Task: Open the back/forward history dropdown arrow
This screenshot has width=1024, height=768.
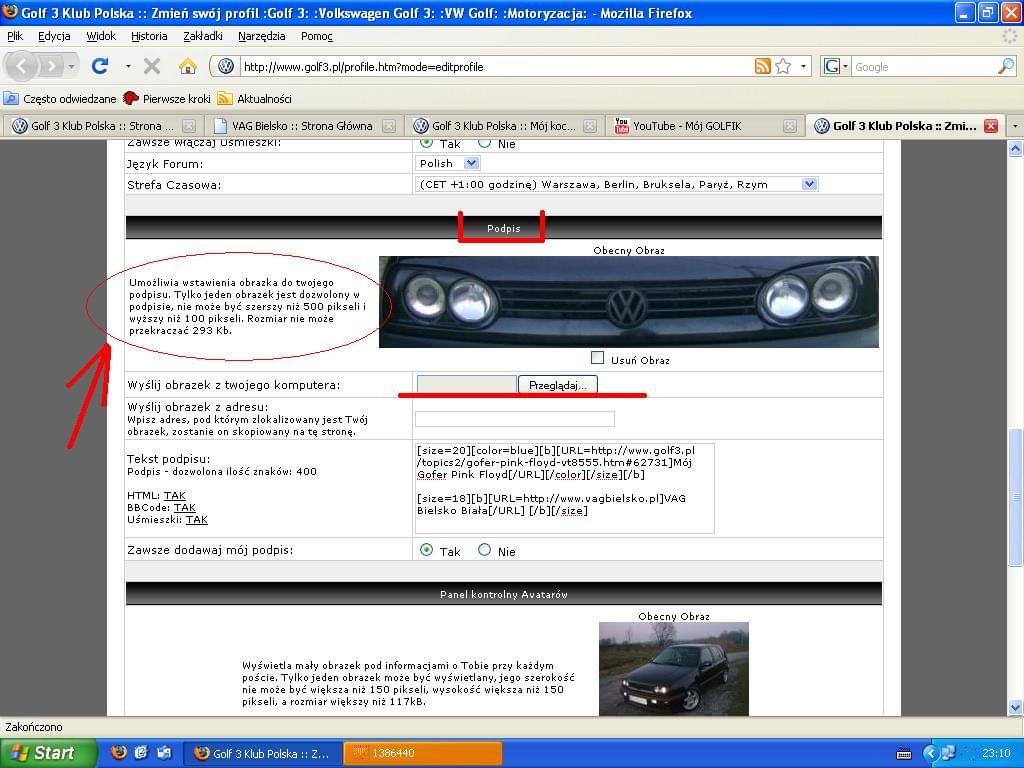Action: pyautogui.click(x=71, y=66)
